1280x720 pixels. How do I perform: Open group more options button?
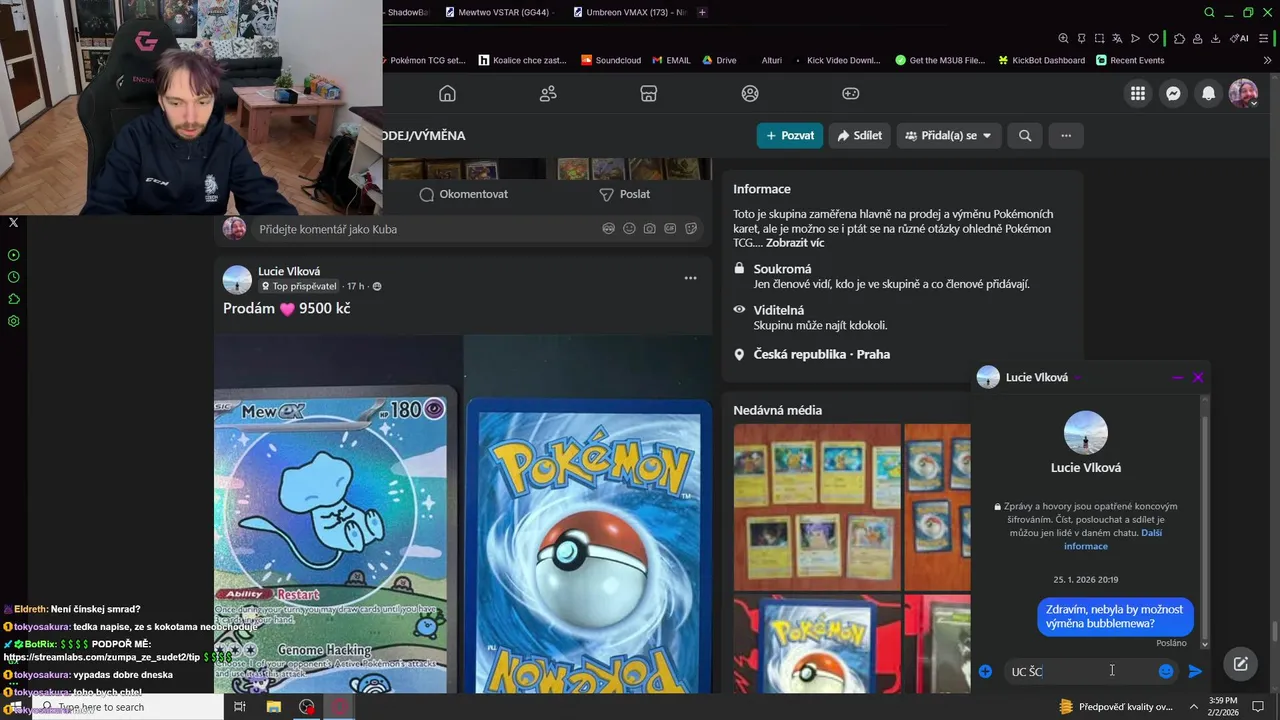(x=1066, y=136)
